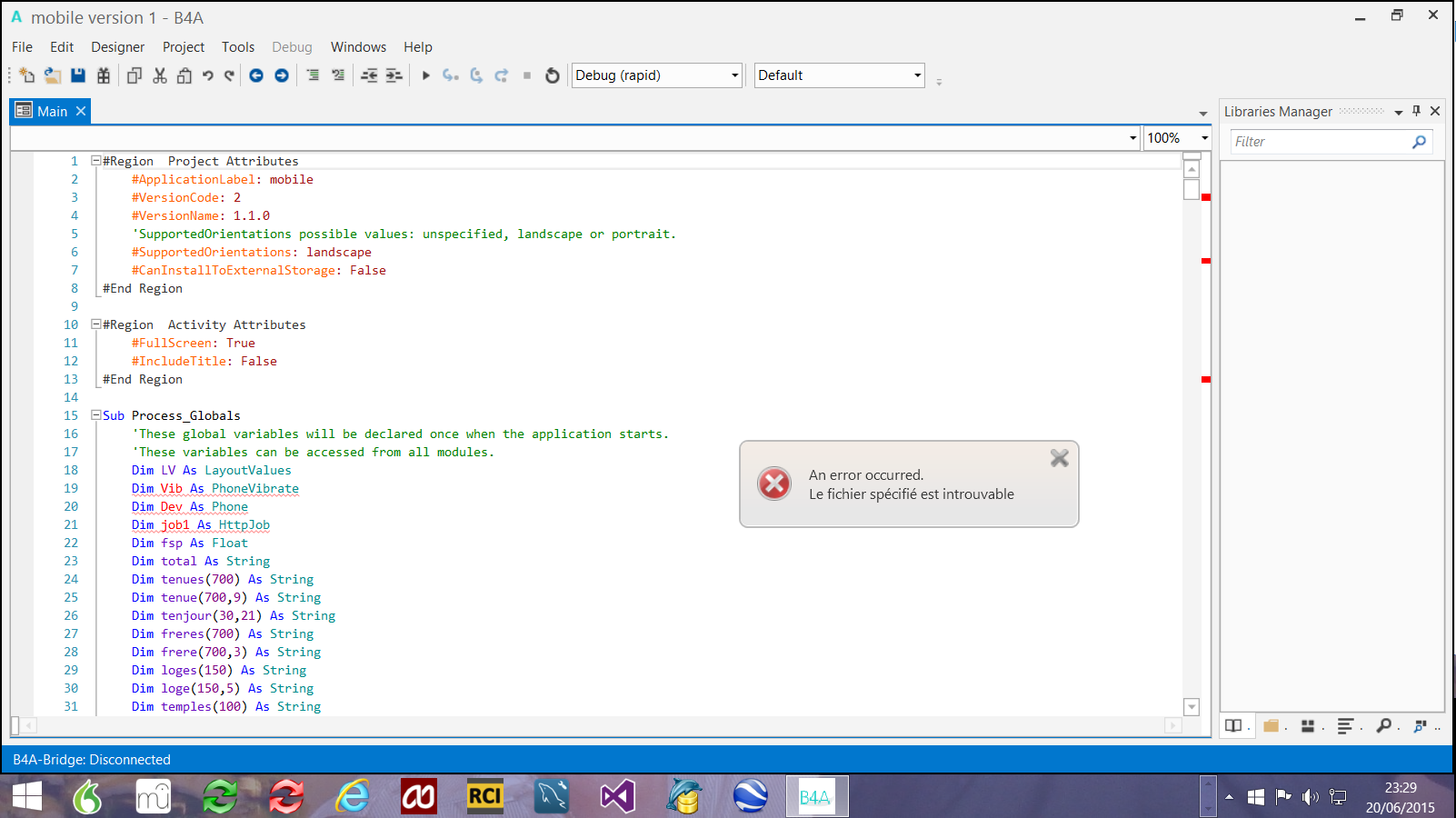1456x818 pixels.
Task: Open the Tools menu
Action: 238,47
